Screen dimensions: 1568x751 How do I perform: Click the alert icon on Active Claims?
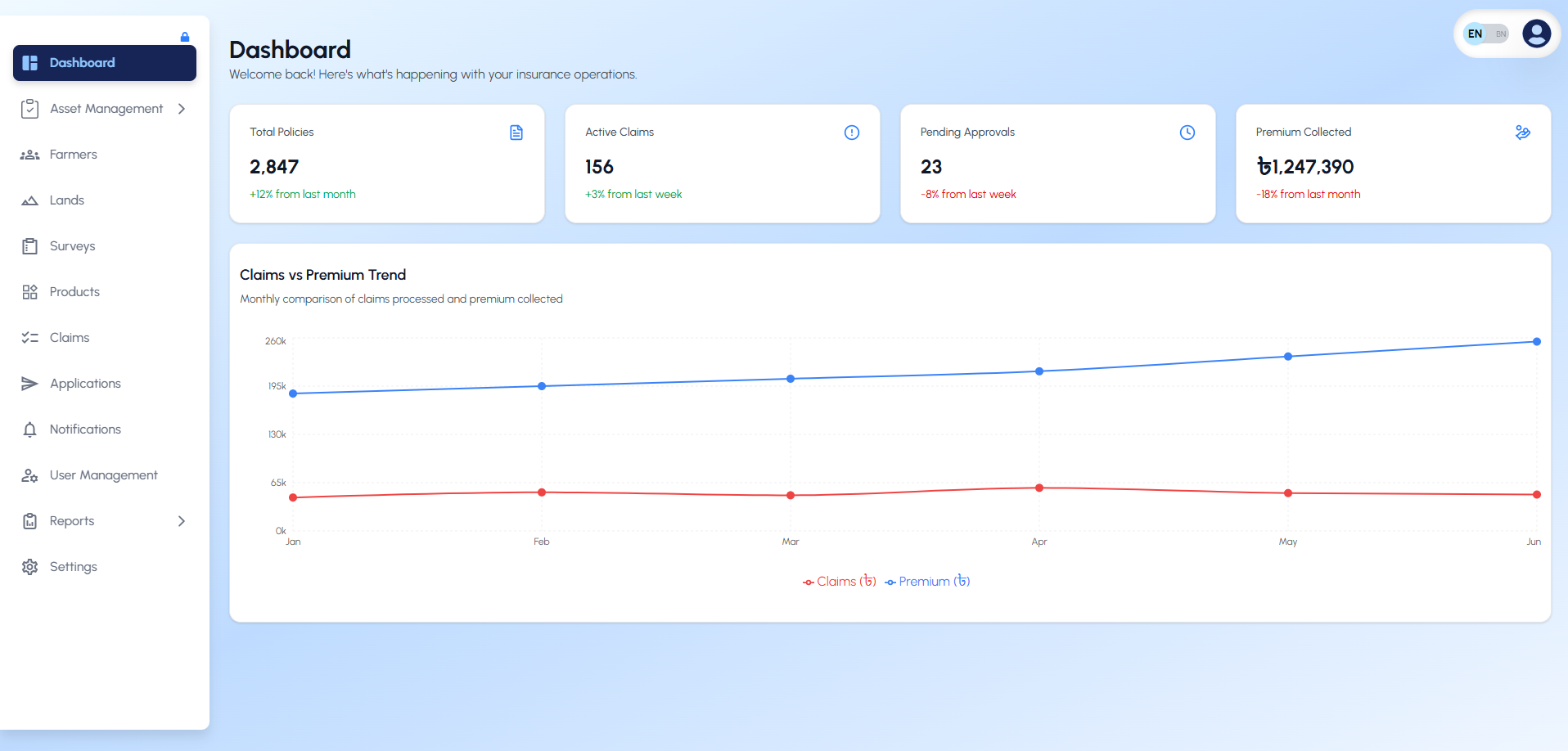pos(852,133)
